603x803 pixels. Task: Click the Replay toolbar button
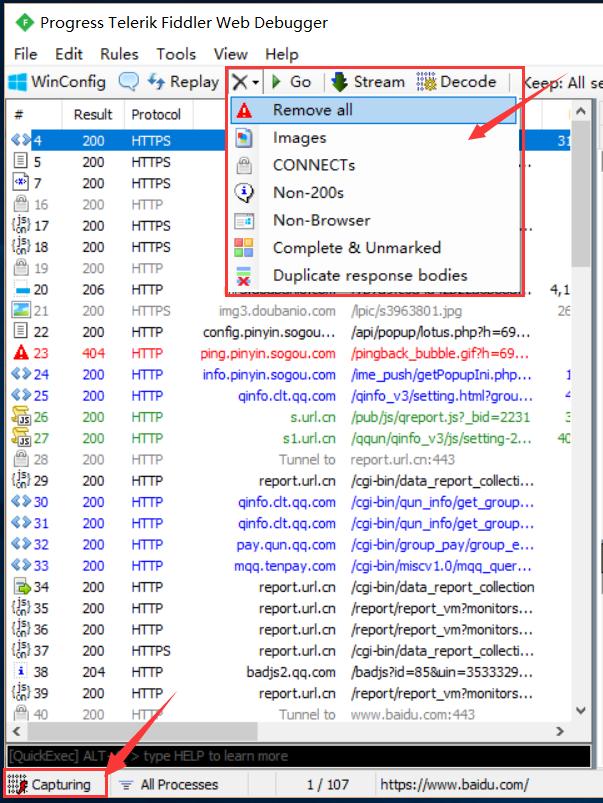coord(183,82)
